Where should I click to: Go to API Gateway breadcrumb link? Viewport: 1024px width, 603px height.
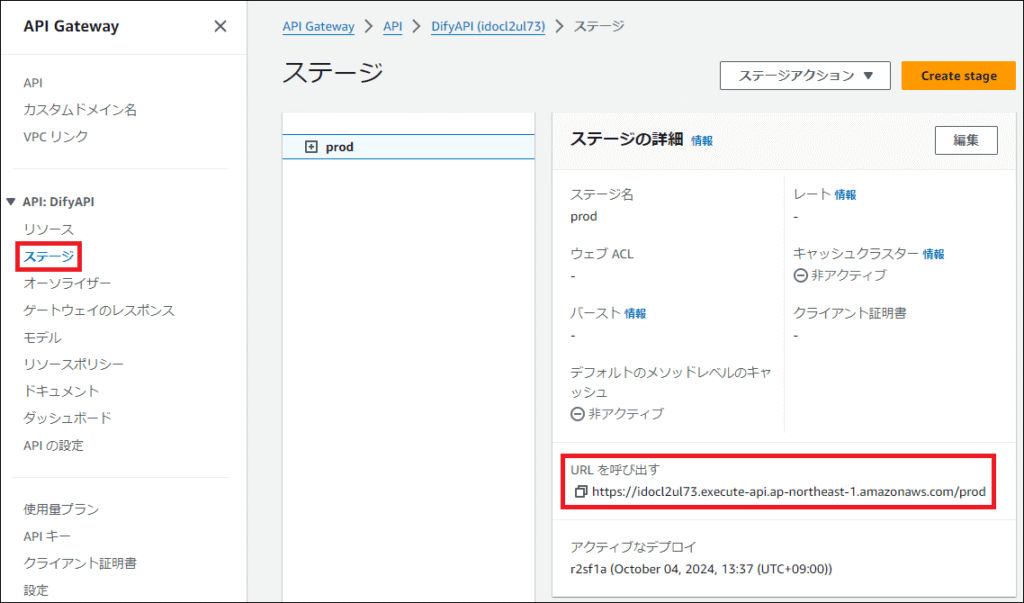point(318,27)
